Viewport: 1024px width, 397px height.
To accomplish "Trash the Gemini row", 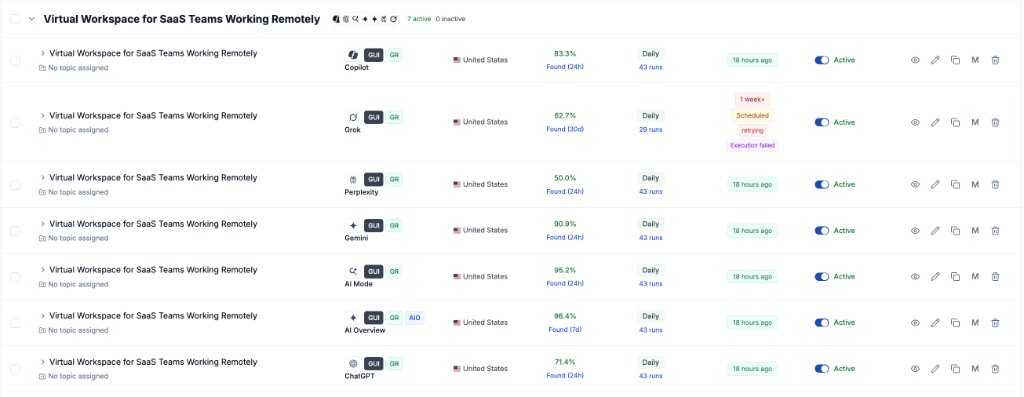I will (x=995, y=230).
